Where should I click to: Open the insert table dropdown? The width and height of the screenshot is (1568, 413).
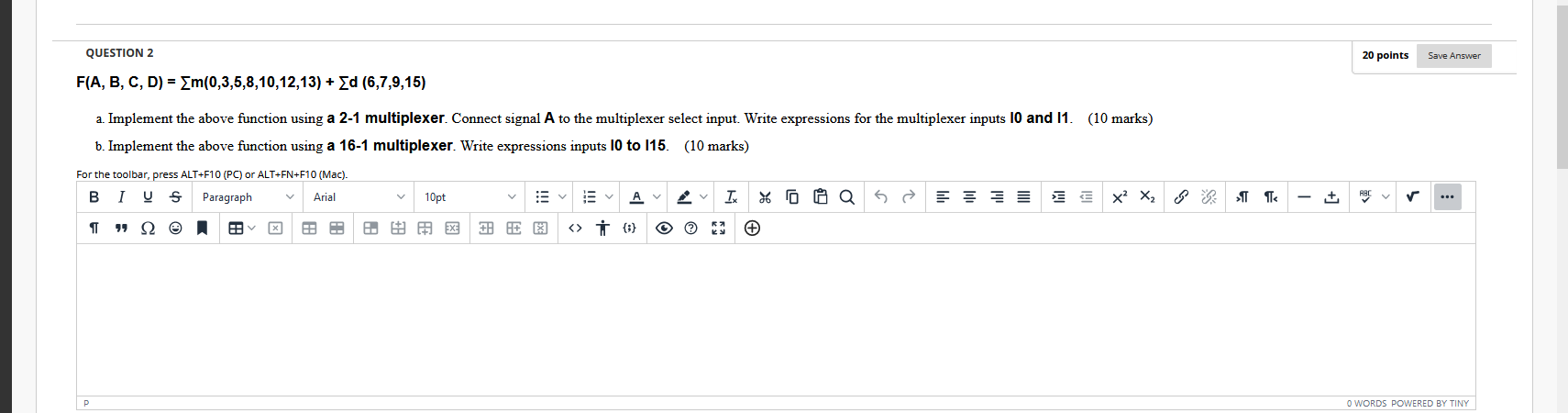tap(241, 228)
